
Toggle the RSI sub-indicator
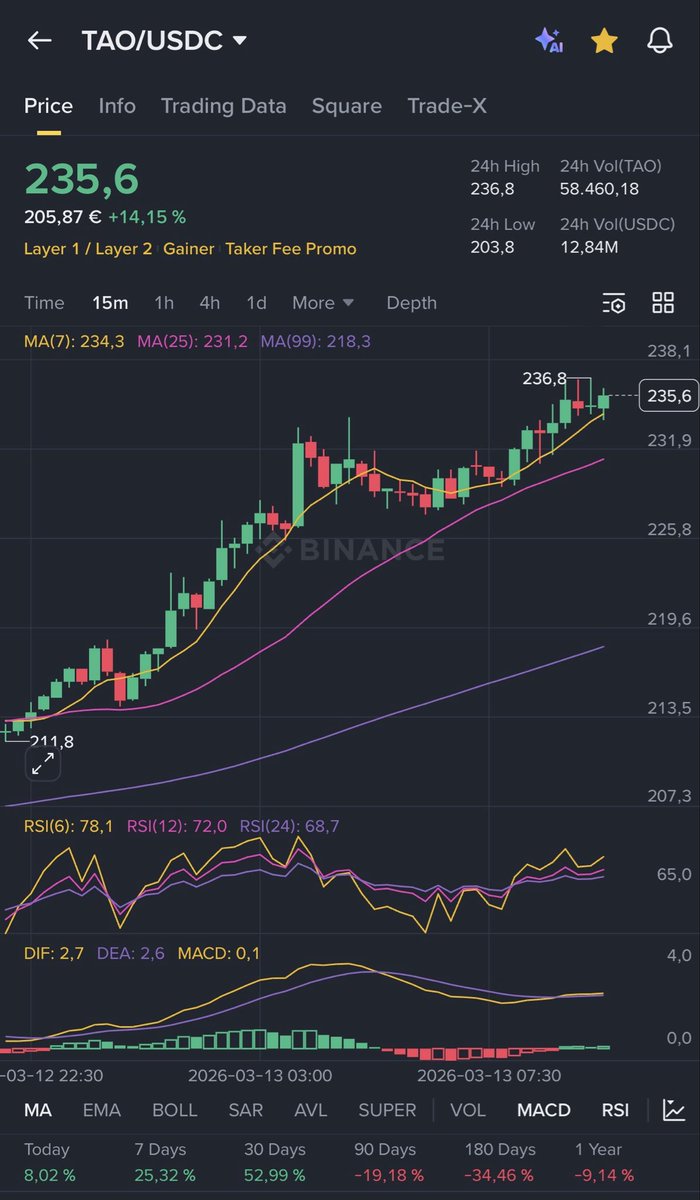pos(615,1110)
